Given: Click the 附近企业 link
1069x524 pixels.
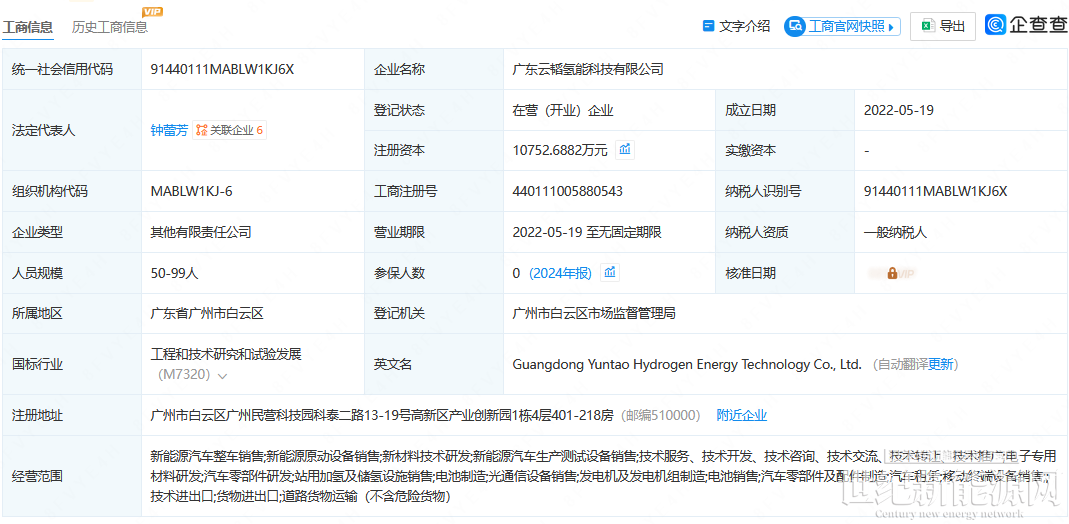Looking at the screenshot, I should (x=741, y=415).
